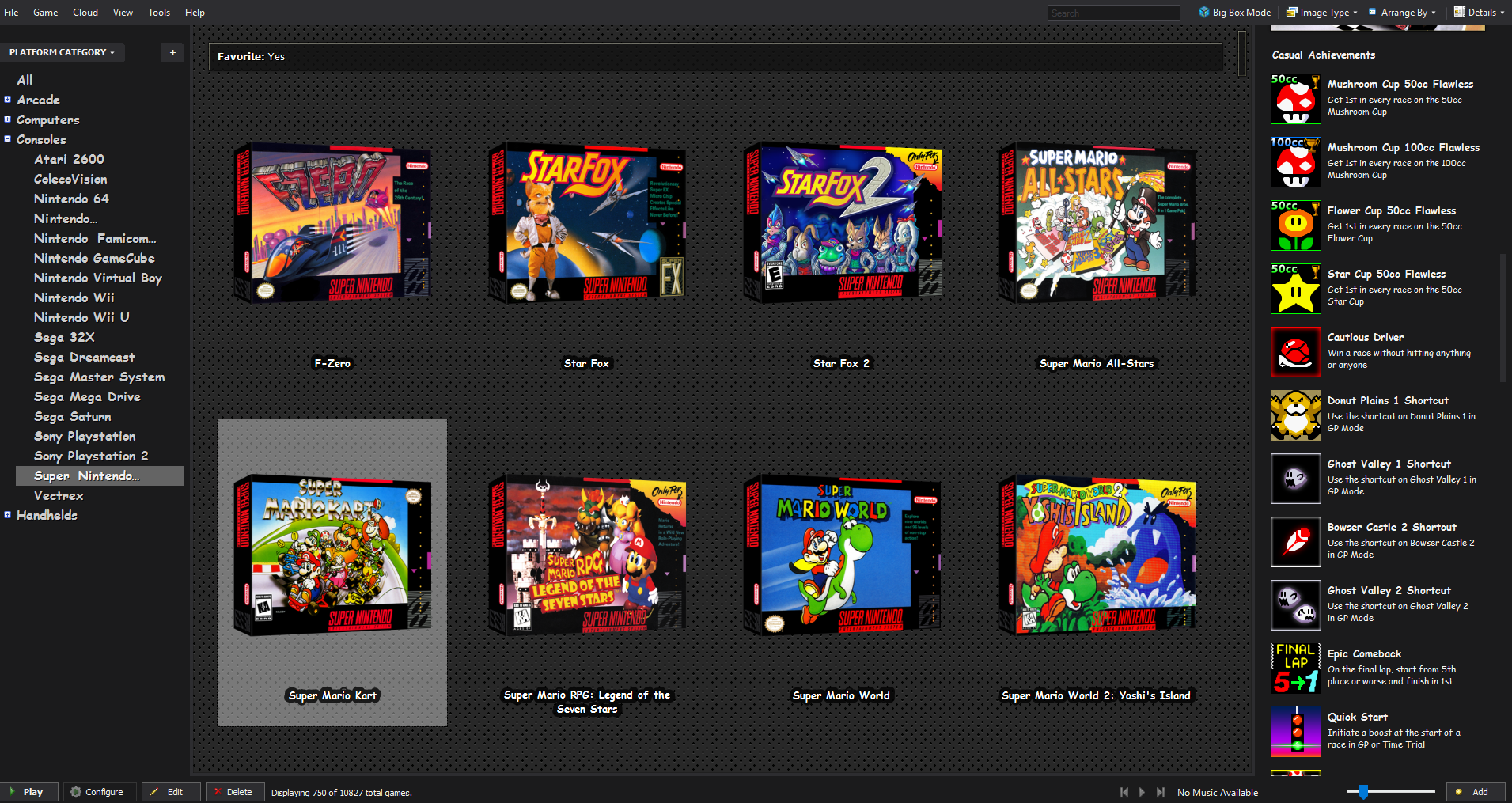Click the Donut Plains 1 Shortcut icon
Viewport: 1512px width, 803px height.
tap(1295, 415)
